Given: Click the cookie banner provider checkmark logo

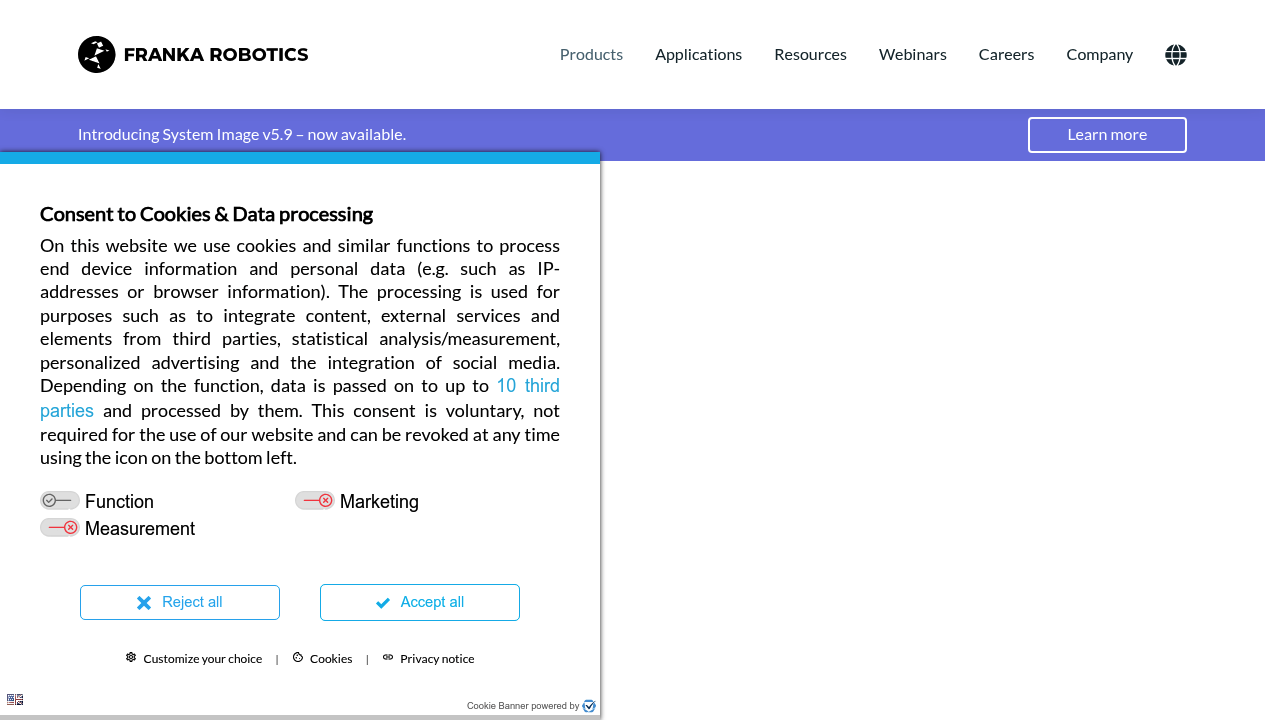Looking at the screenshot, I should tap(589, 706).
